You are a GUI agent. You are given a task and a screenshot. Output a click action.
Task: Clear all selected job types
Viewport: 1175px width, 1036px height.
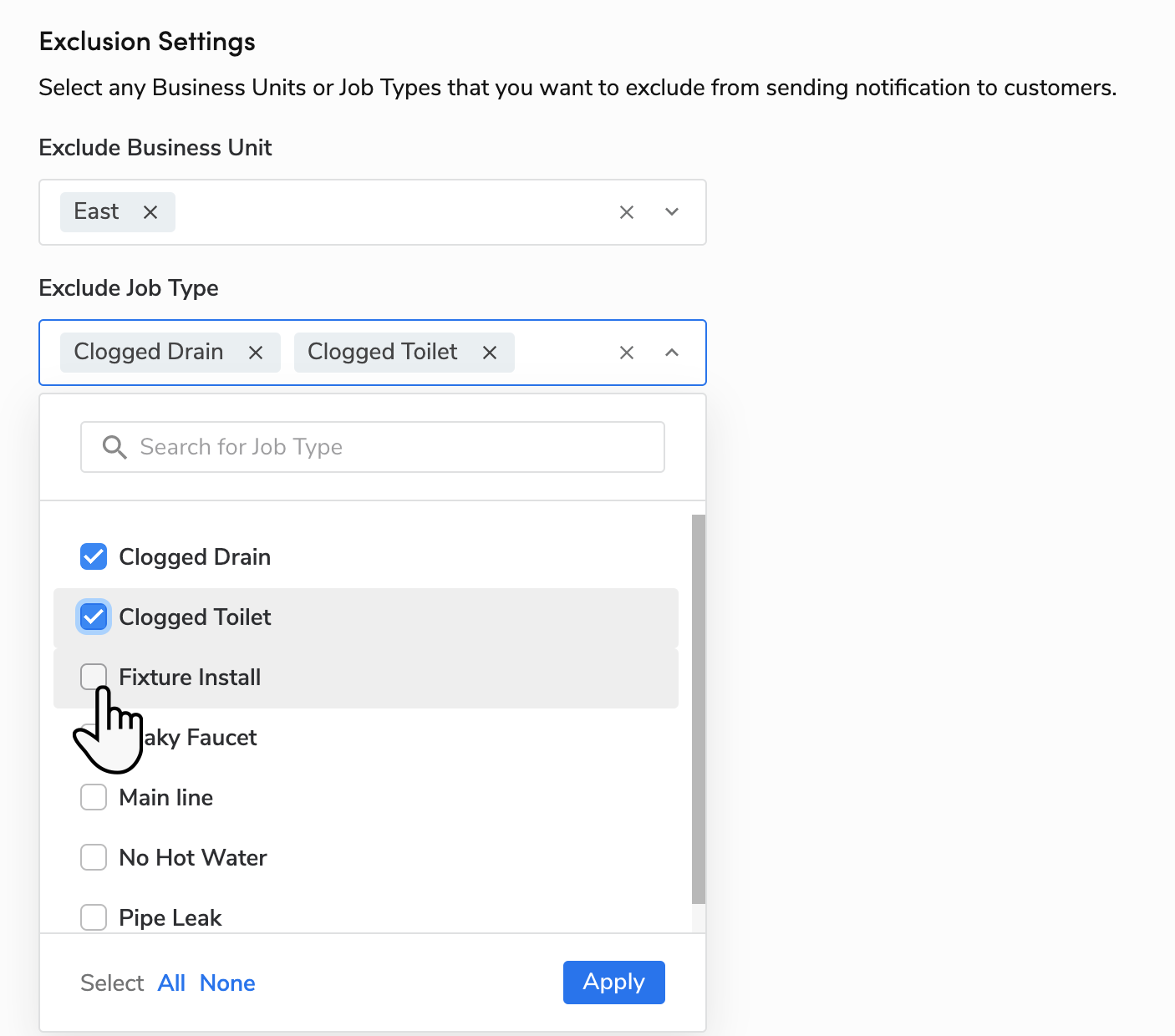click(x=626, y=353)
